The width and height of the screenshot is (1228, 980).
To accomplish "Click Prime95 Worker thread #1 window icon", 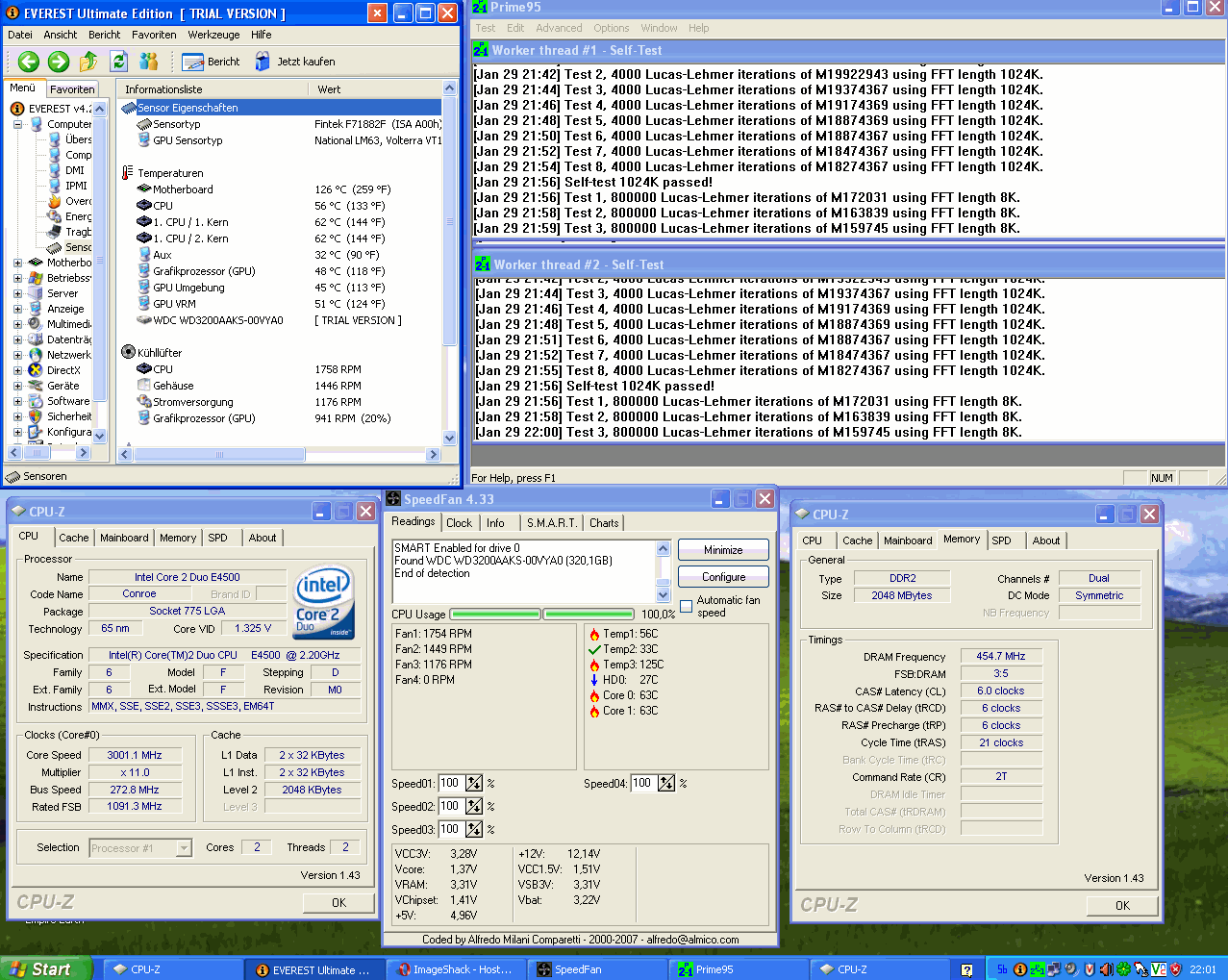I will click(x=481, y=50).
